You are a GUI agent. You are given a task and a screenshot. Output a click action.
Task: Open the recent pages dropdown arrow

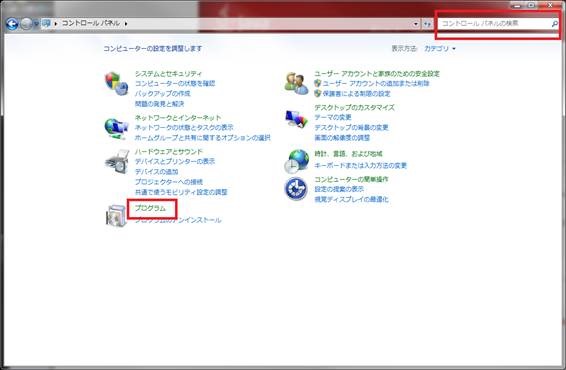(x=36, y=24)
